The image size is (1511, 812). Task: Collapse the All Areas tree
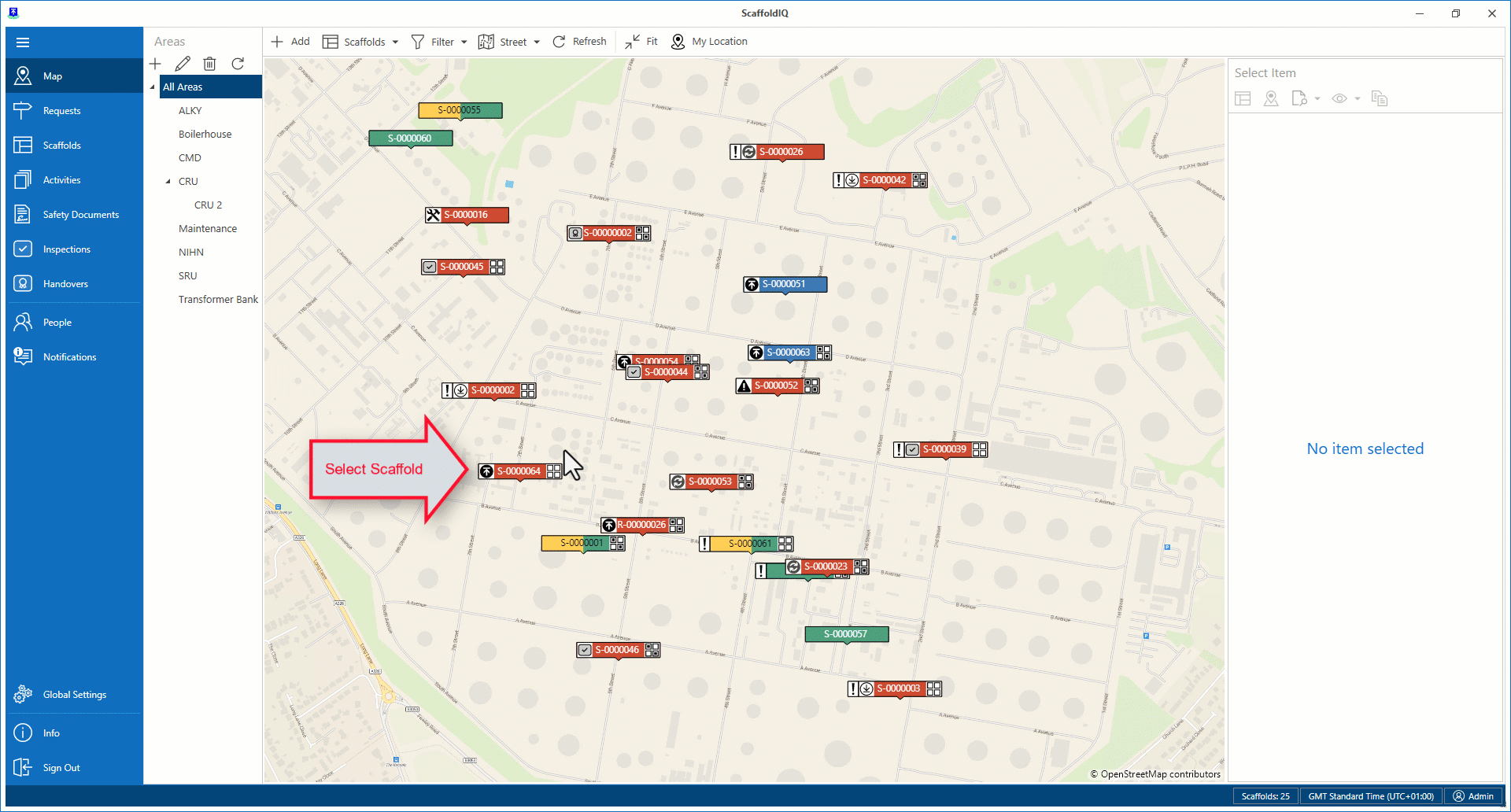click(153, 87)
